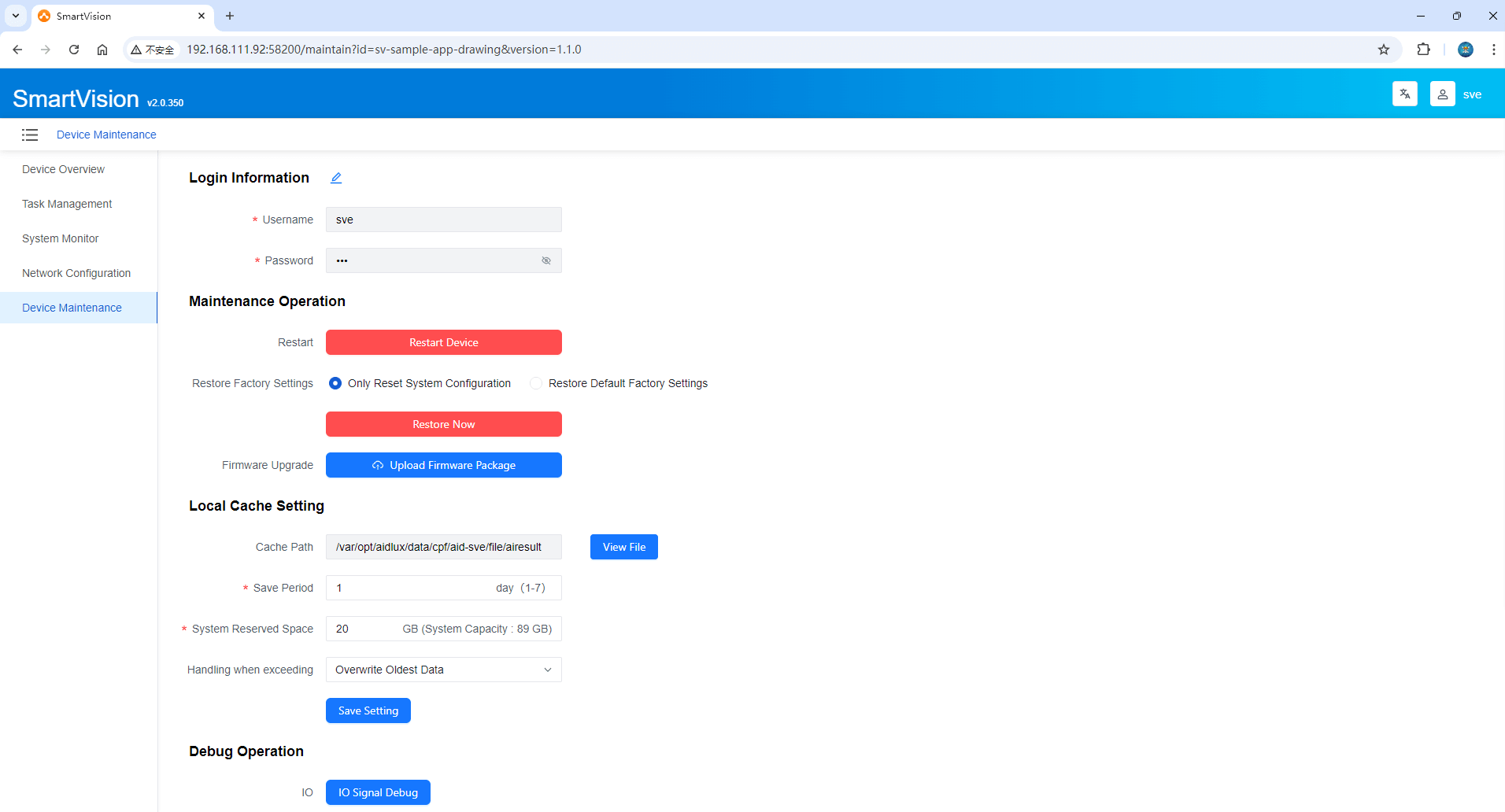Bookmark this page with the star icon

(1384, 50)
